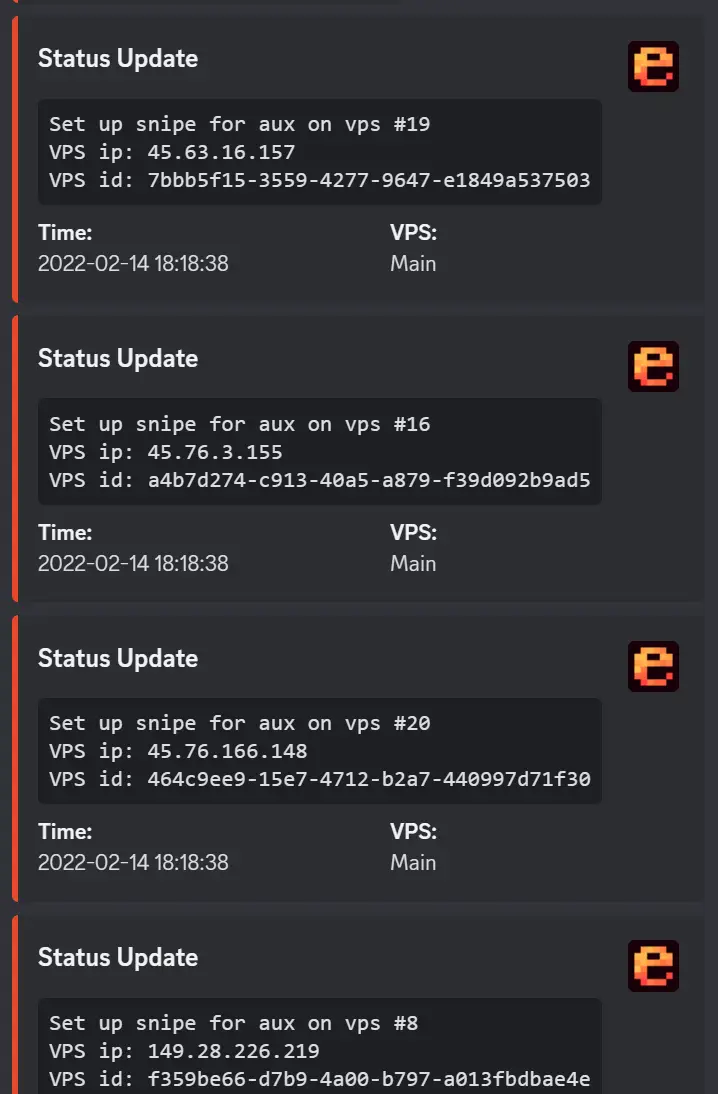Click the VPS ip 45.76.3.155 line
This screenshot has height=1094, width=718.
pos(166,452)
